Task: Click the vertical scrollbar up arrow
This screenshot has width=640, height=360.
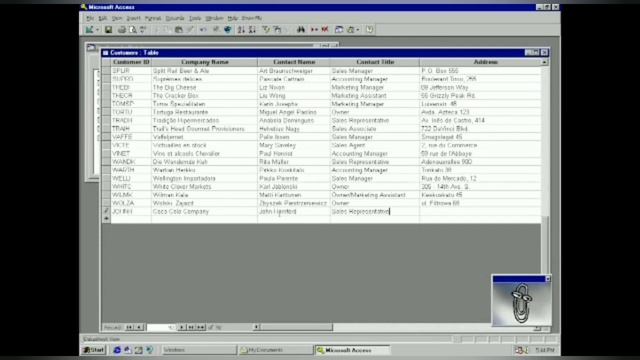Action: click(x=544, y=62)
